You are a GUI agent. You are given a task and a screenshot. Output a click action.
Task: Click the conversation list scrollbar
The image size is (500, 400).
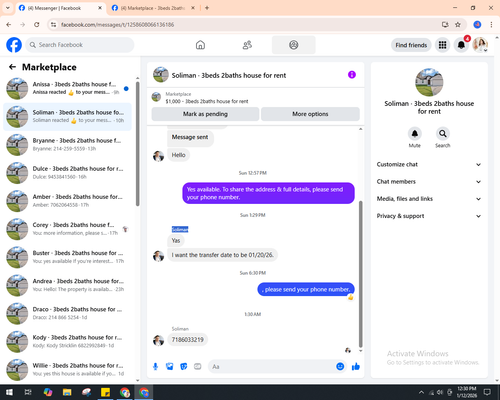(137, 144)
